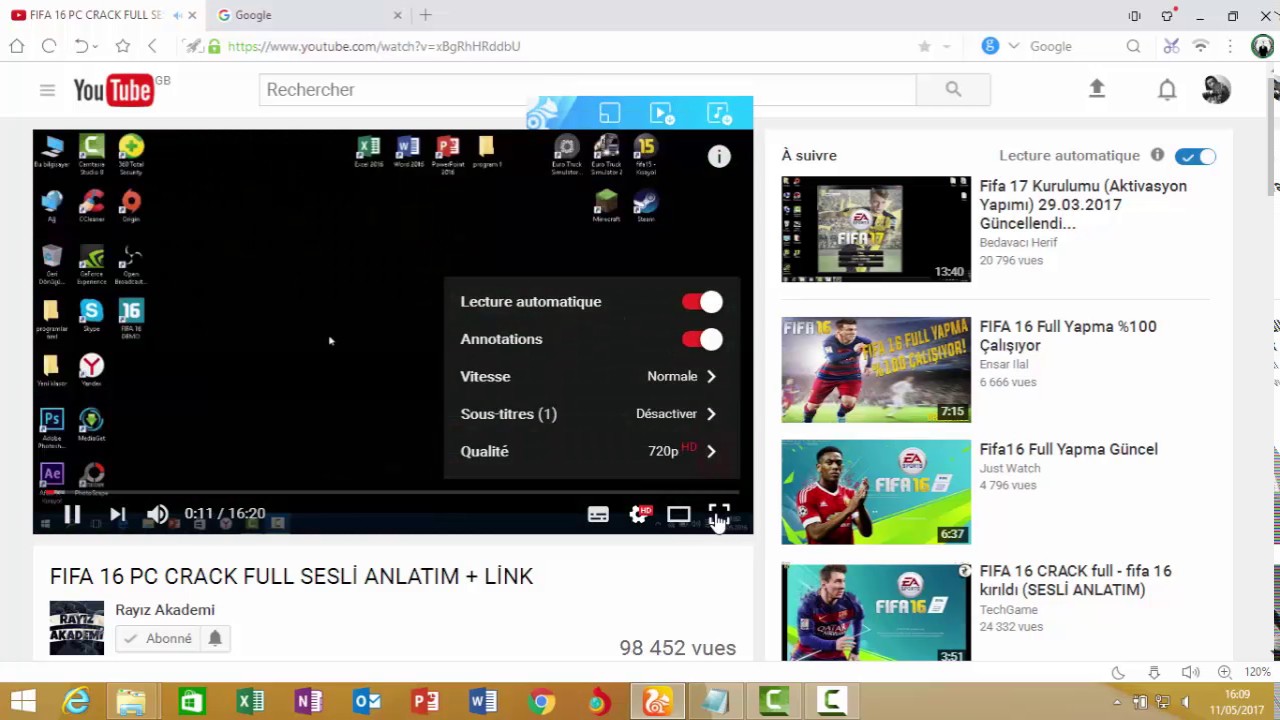Mute the tab using its speaker icon
This screenshot has height=720, width=1280.
(177, 15)
